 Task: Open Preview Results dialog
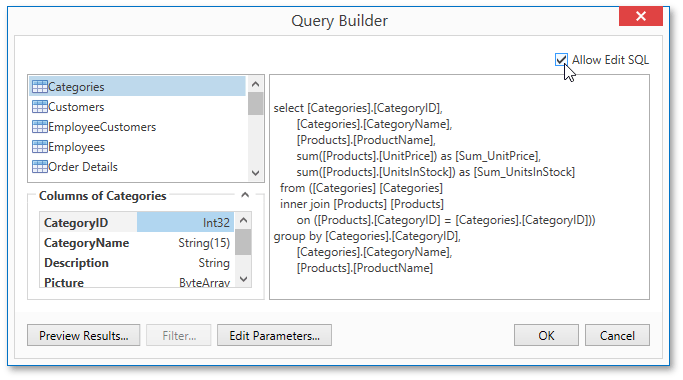[84, 336]
